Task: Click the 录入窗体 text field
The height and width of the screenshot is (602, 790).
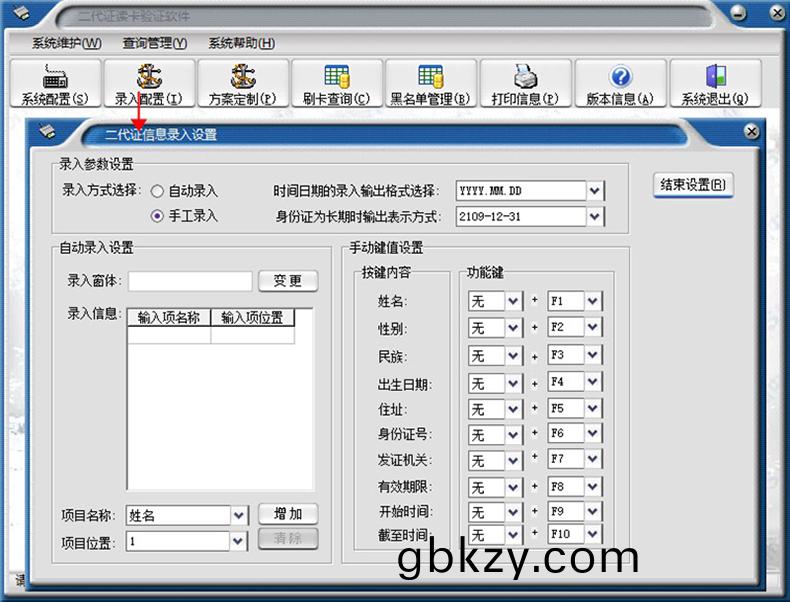Action: [190, 281]
